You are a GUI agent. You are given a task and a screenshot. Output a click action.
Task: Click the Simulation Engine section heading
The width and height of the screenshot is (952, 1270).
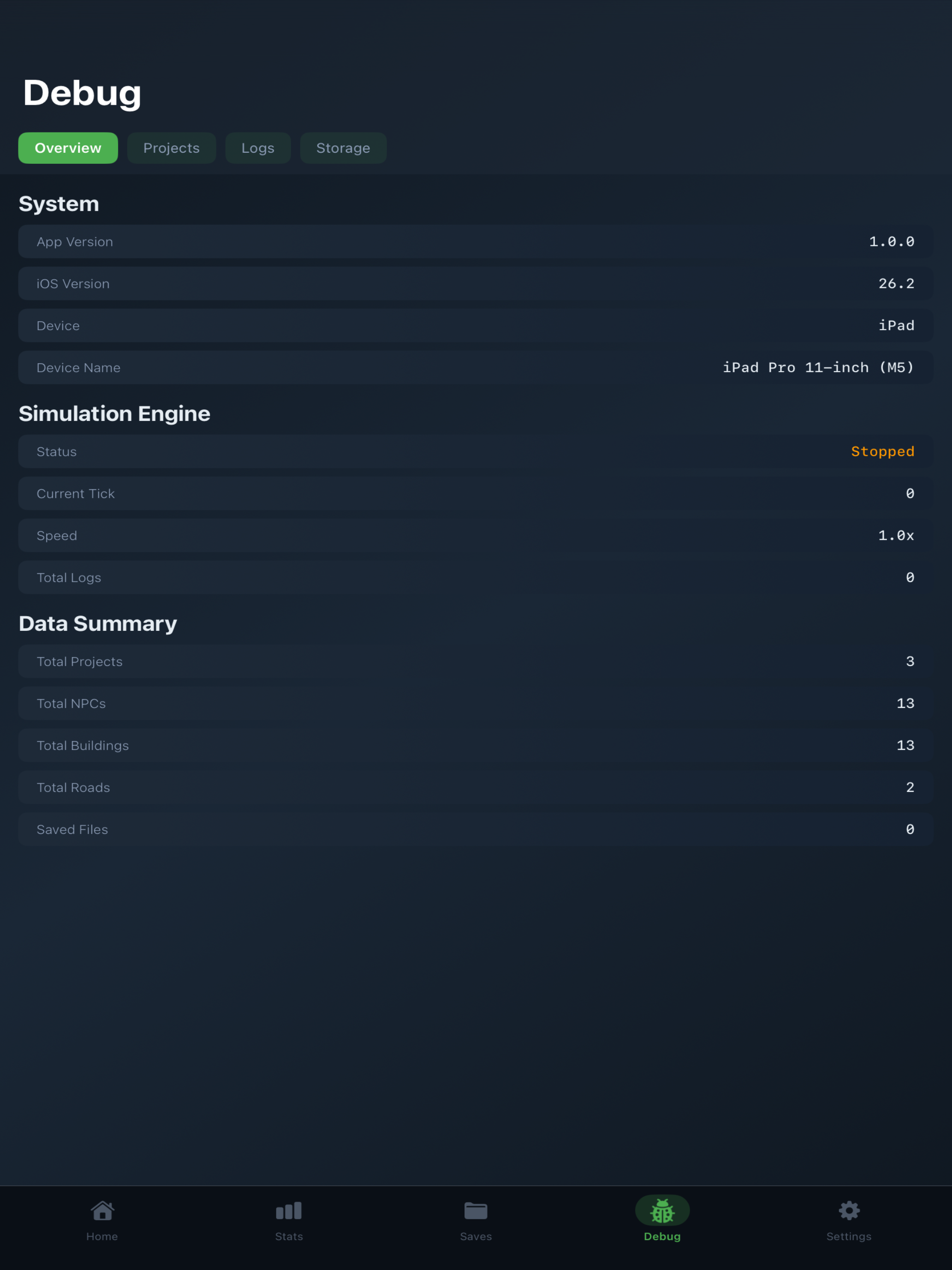pyautogui.click(x=115, y=414)
